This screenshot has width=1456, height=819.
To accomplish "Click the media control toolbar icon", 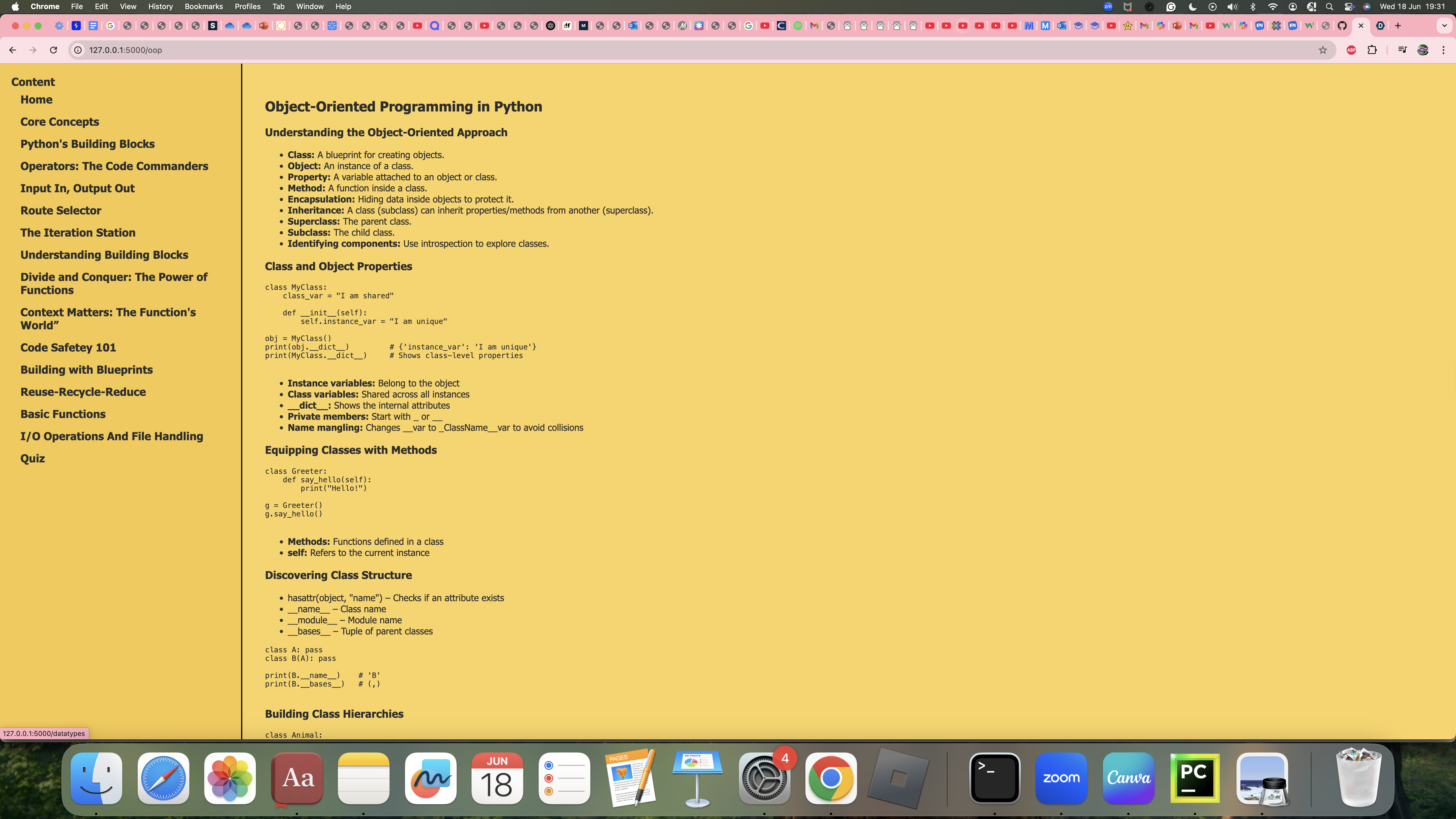I will tap(1402, 50).
